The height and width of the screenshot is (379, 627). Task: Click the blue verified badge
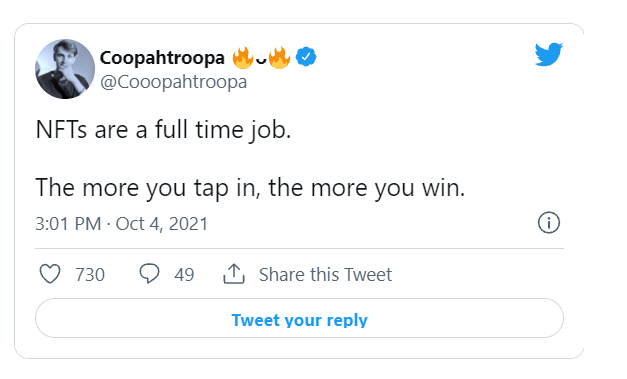[306, 57]
